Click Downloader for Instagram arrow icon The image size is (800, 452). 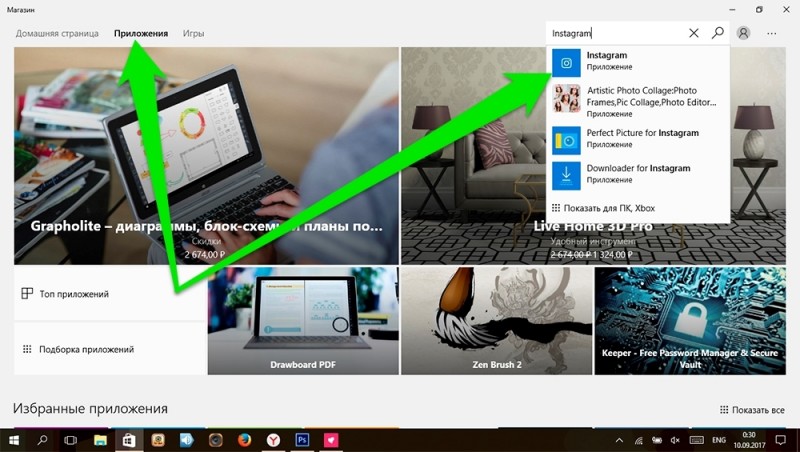(566, 175)
